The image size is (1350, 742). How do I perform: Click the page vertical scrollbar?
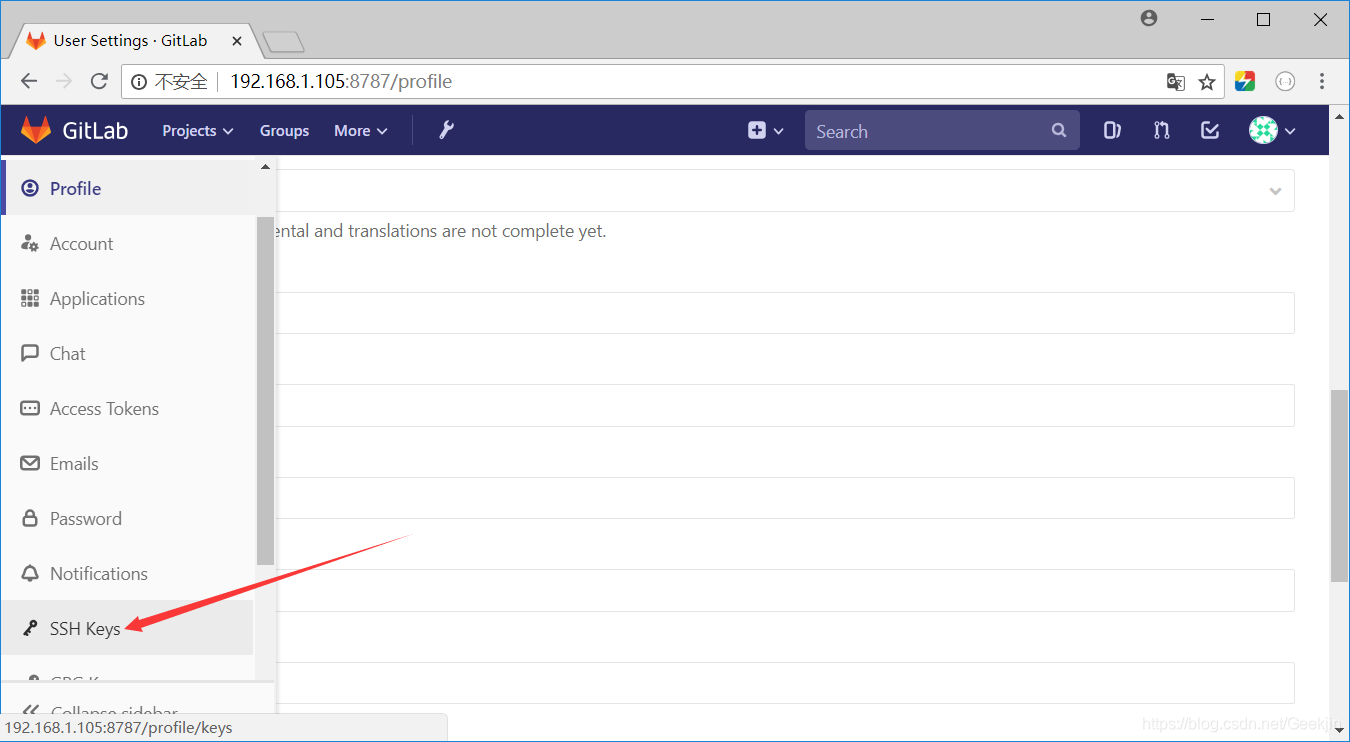(1339, 485)
